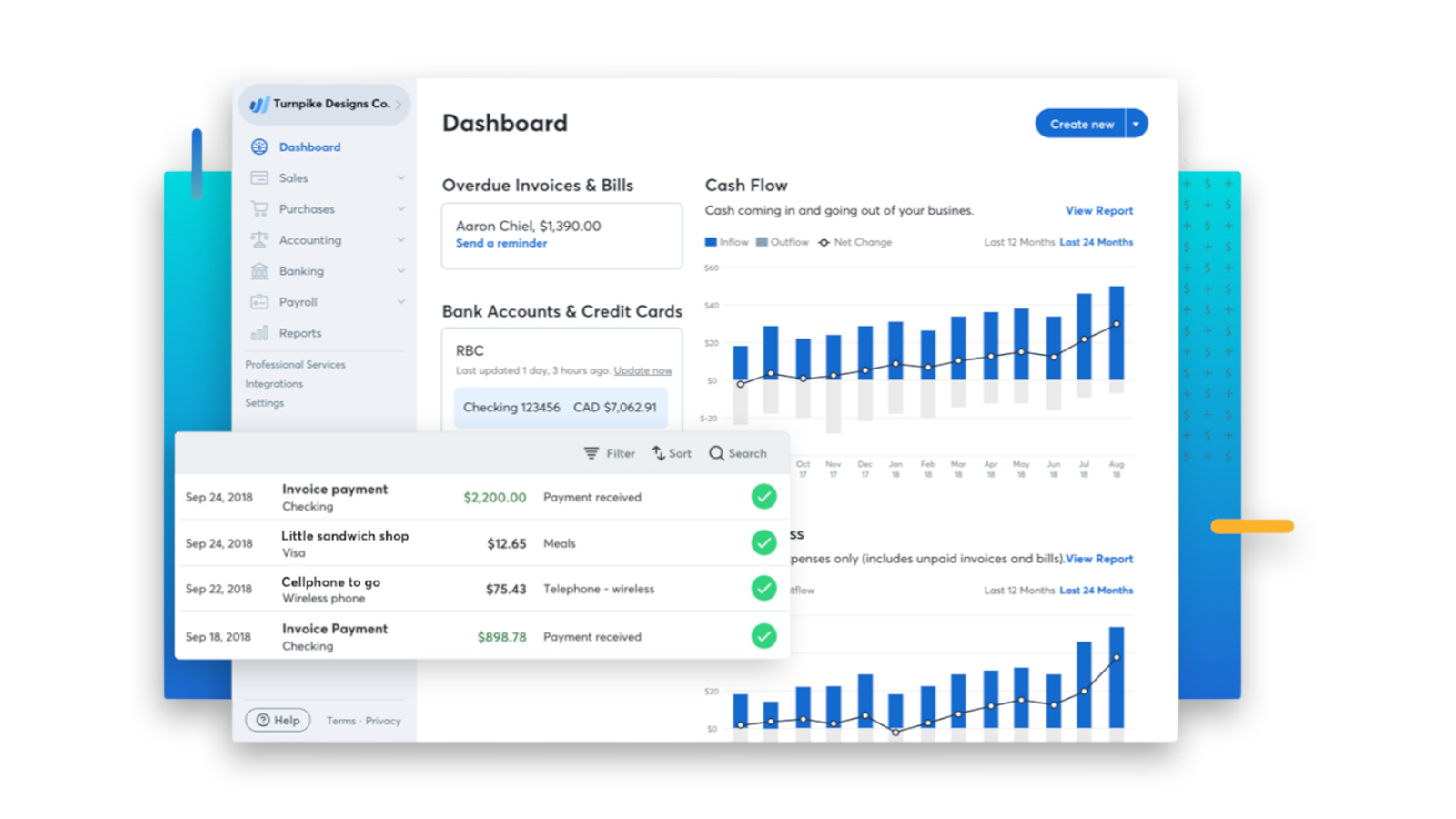Click the Payroll icon in sidebar
The image size is (1456, 819).
[x=259, y=302]
